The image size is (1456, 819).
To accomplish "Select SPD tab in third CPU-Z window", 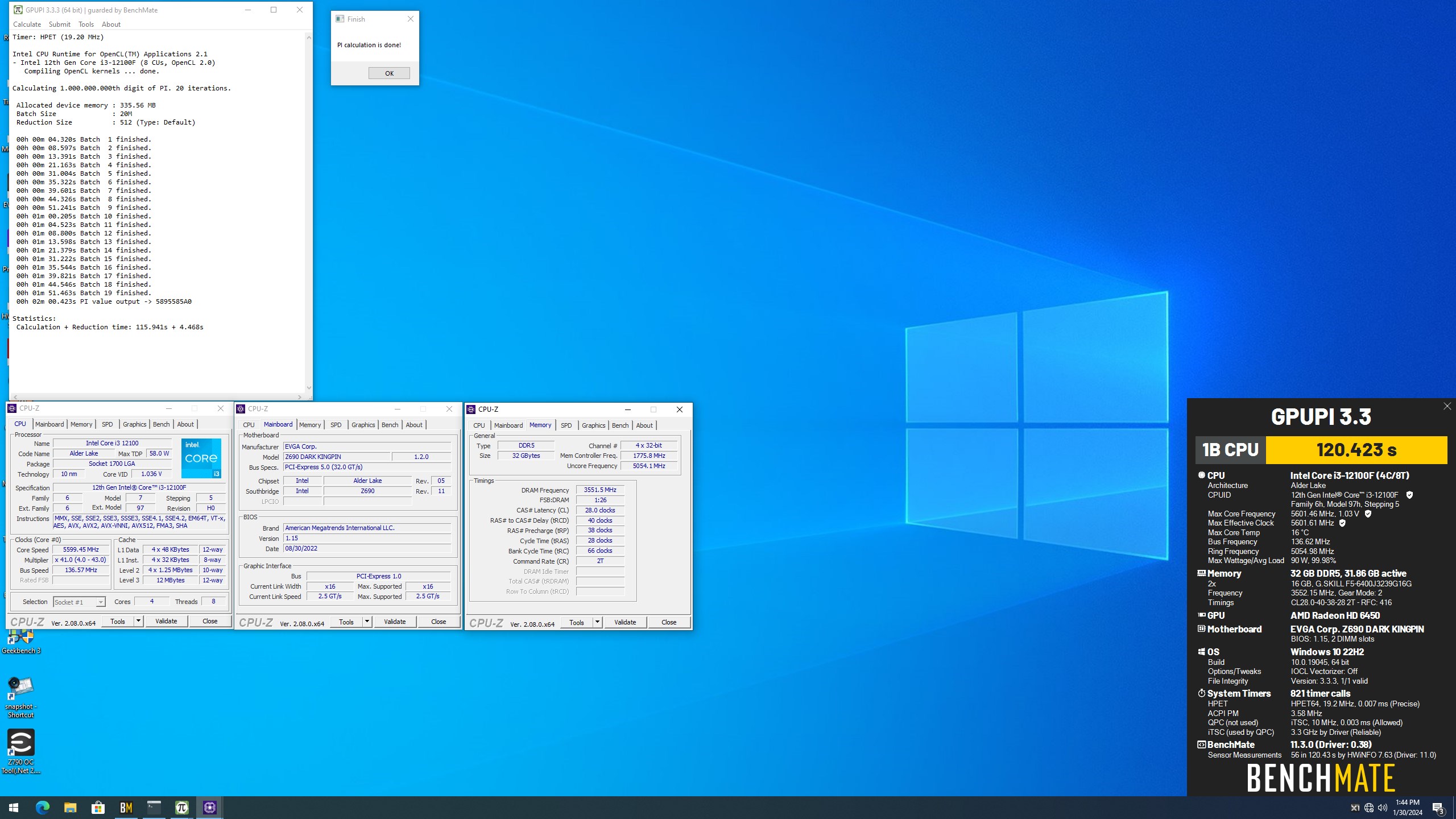I will (566, 425).
